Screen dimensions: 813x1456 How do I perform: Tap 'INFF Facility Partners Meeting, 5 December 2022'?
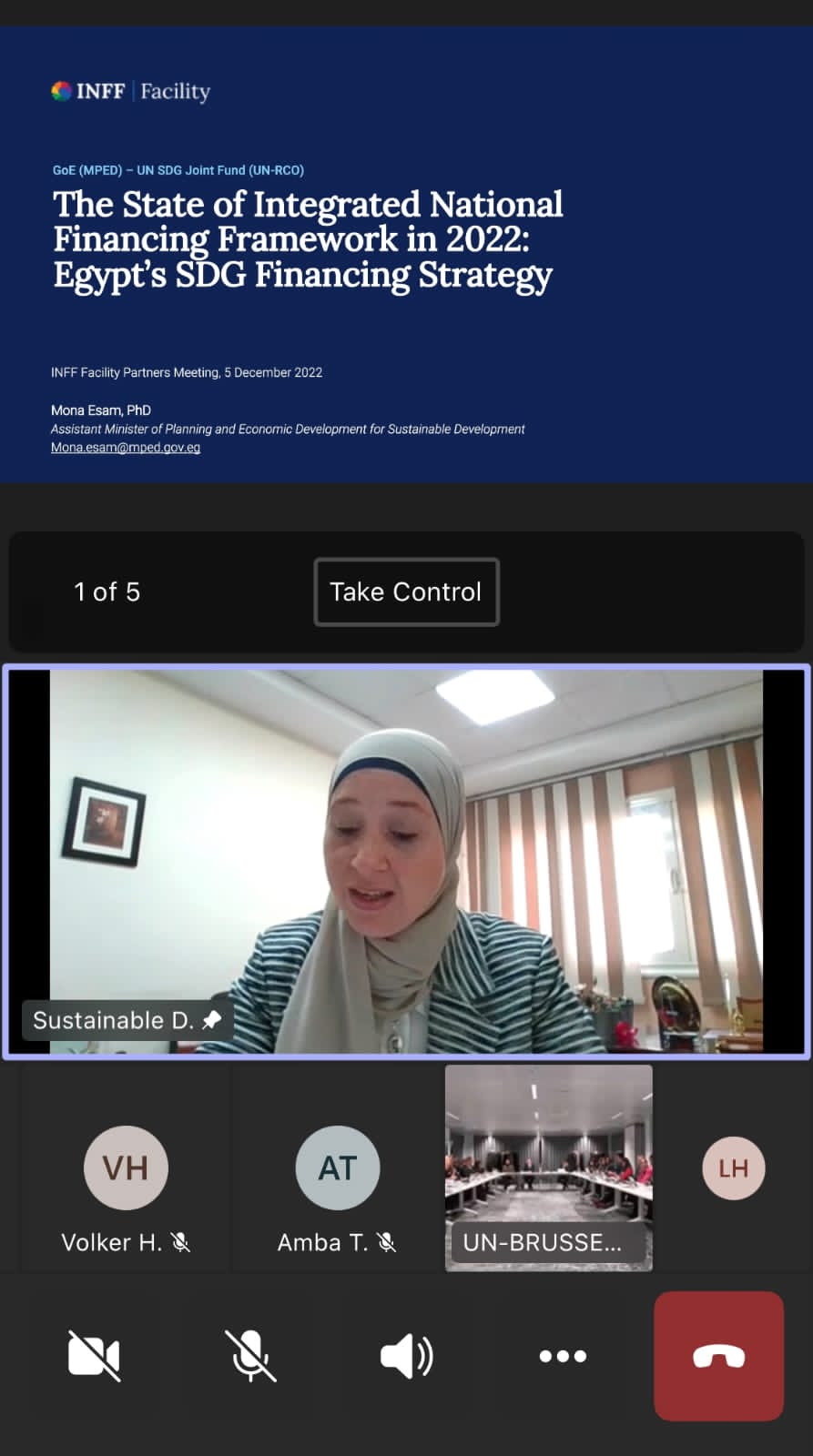pos(187,372)
